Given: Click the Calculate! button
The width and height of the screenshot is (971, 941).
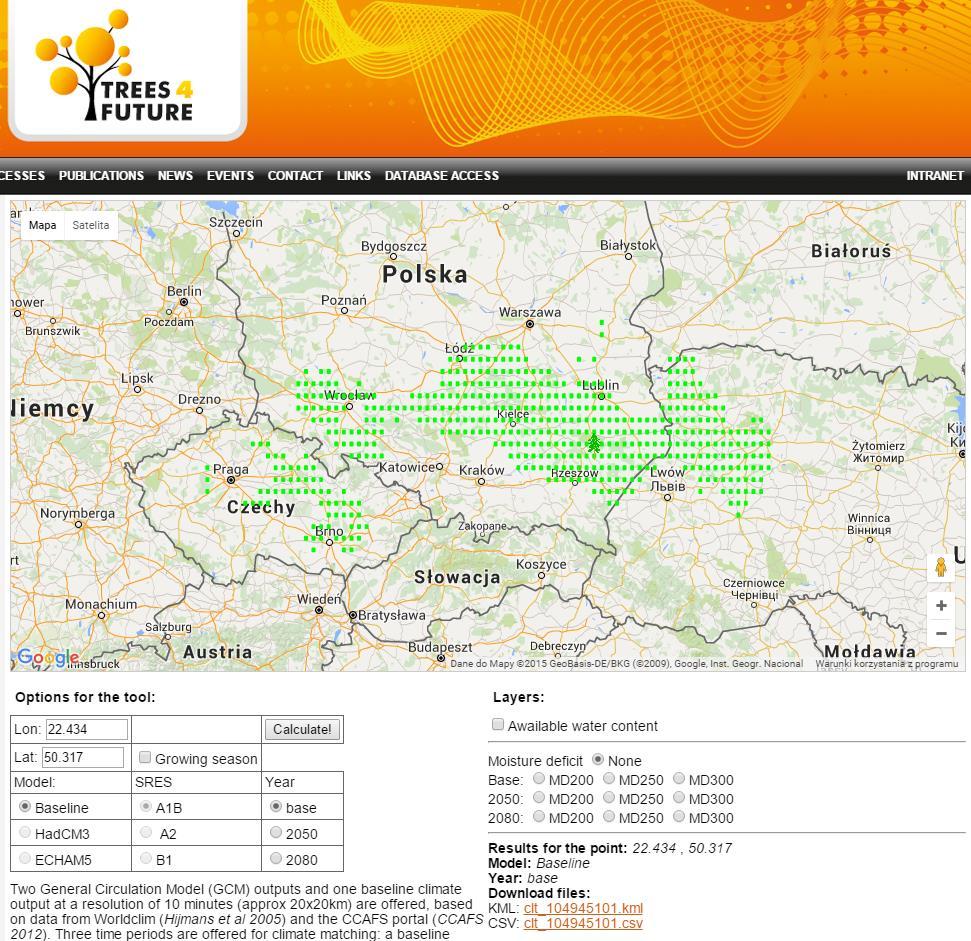Looking at the screenshot, I should [x=302, y=729].
